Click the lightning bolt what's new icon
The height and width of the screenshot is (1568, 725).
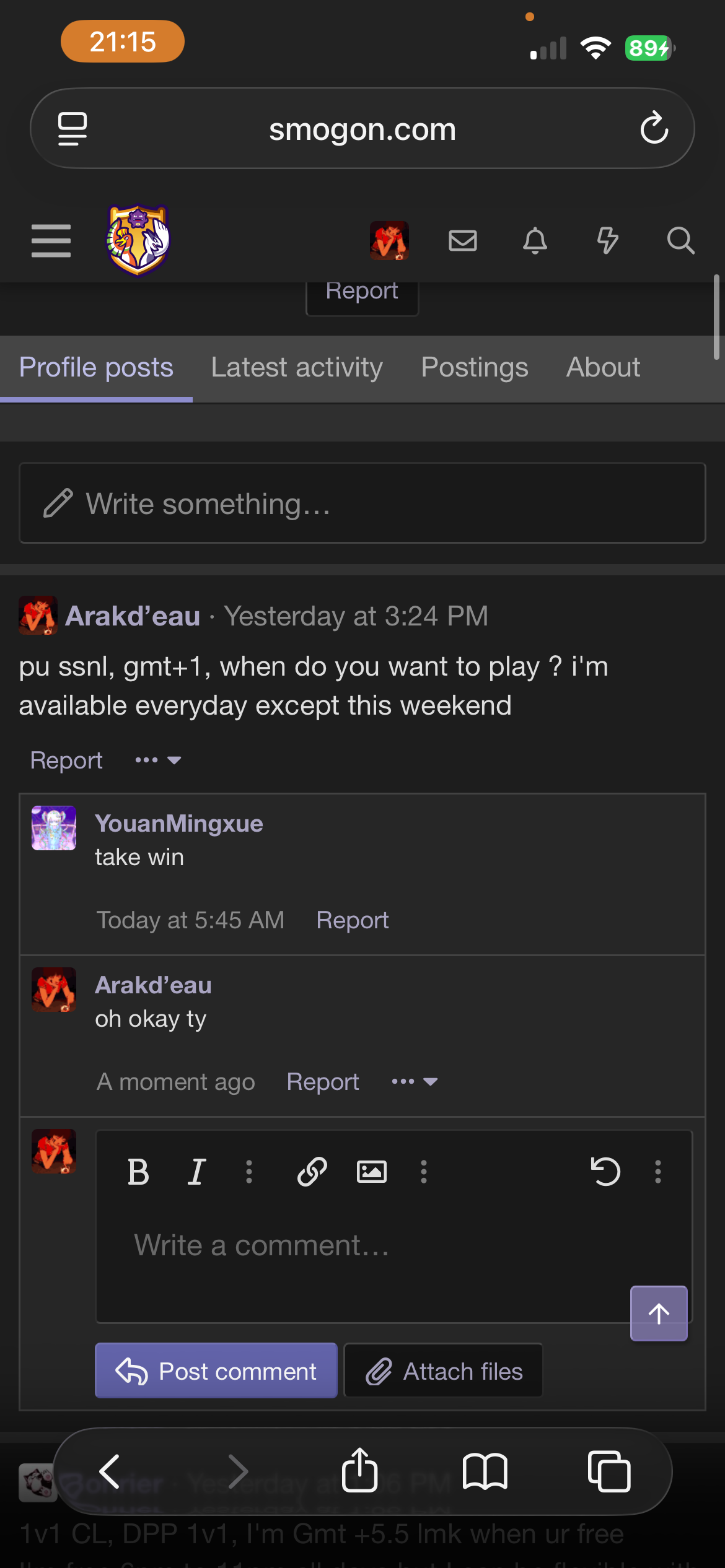(607, 240)
